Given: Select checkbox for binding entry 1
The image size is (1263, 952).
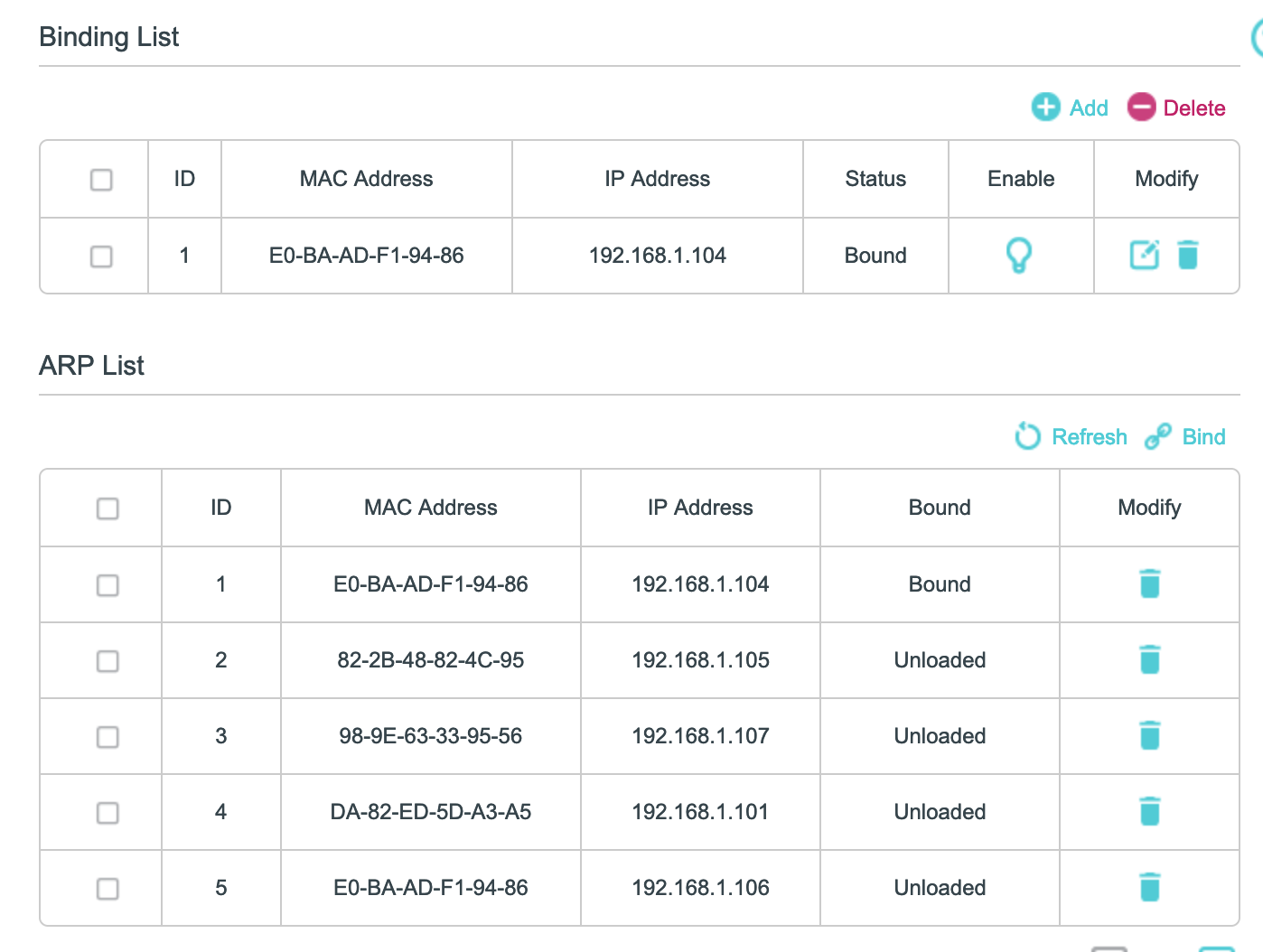Looking at the screenshot, I should pyautogui.click(x=101, y=257).
